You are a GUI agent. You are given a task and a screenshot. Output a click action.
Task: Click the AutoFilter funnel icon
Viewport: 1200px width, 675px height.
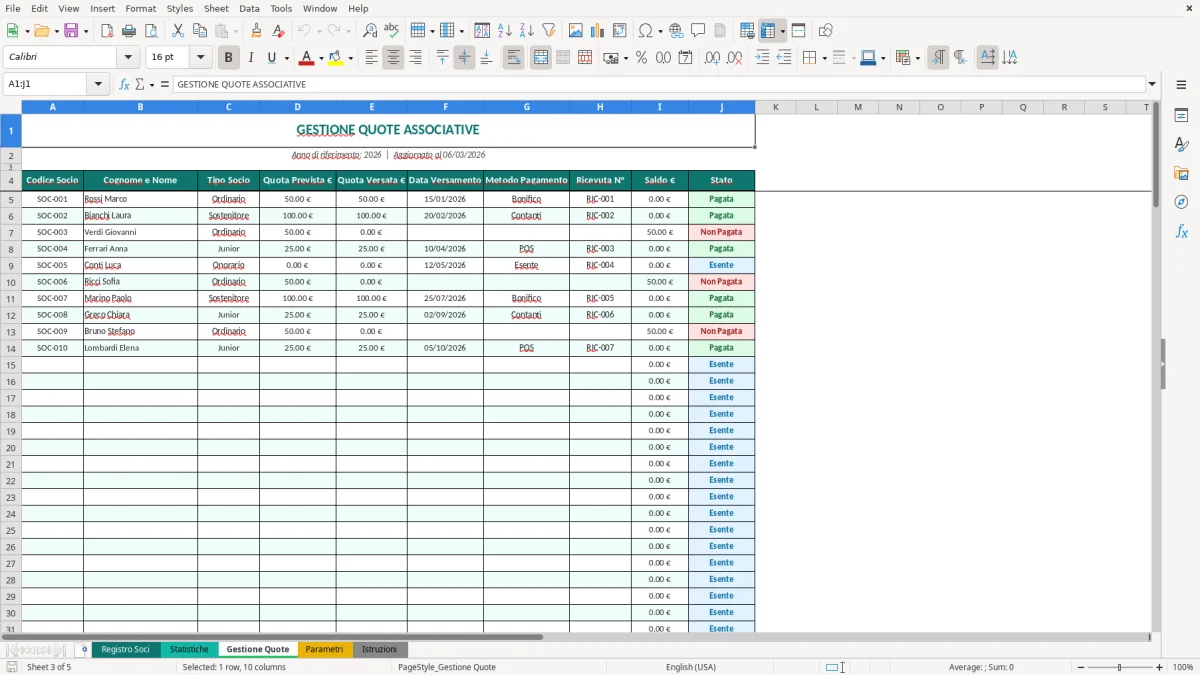point(549,31)
